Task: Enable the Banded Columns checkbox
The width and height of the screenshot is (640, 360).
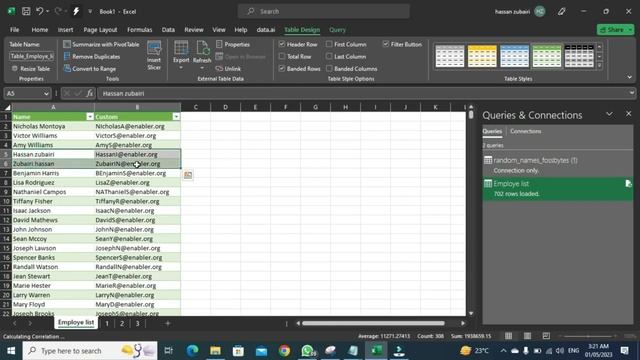Action: 329,69
